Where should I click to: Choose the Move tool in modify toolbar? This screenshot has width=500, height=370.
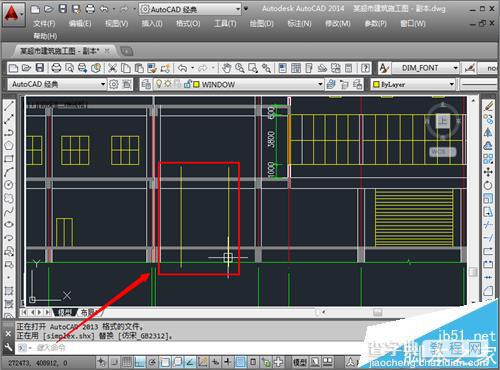[488, 172]
